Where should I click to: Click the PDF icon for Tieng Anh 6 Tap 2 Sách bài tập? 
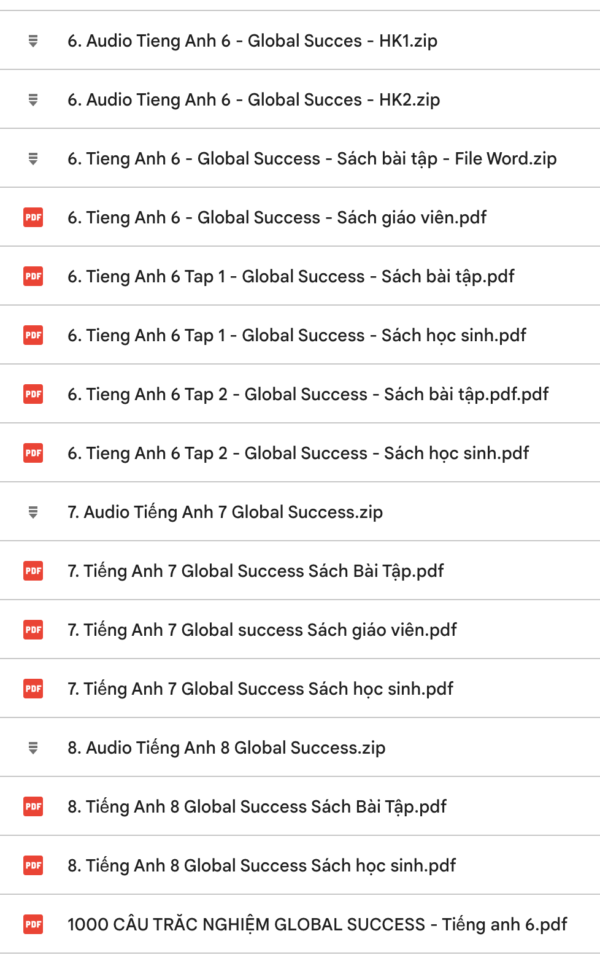coord(32,394)
